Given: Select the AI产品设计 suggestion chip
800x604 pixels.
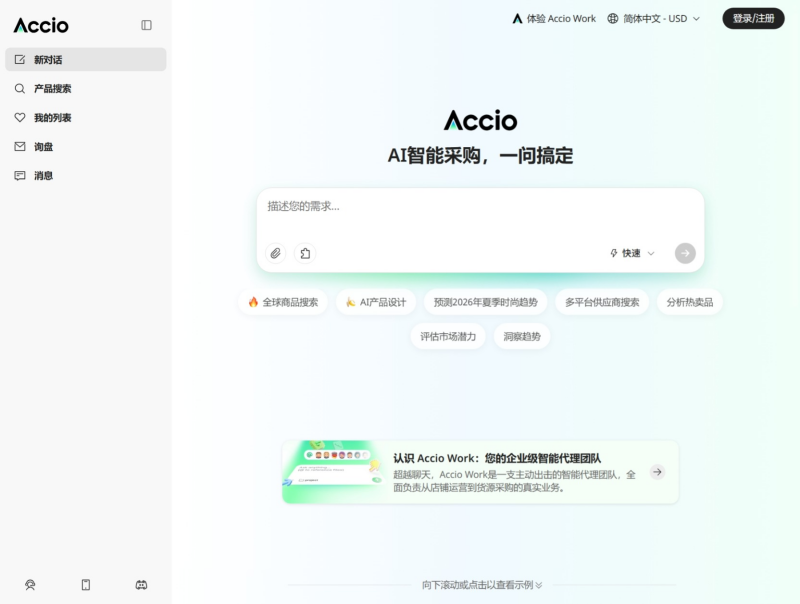Looking at the screenshot, I should 375,301.
